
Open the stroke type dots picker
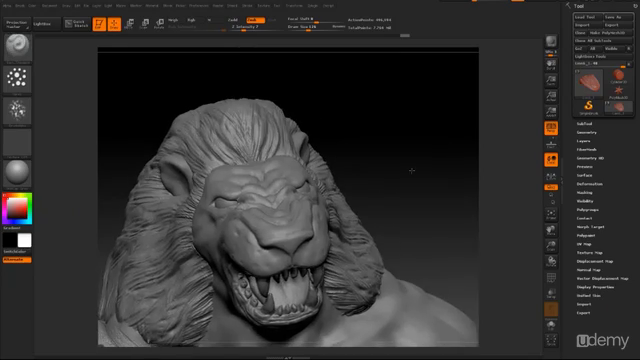[x=17, y=79]
